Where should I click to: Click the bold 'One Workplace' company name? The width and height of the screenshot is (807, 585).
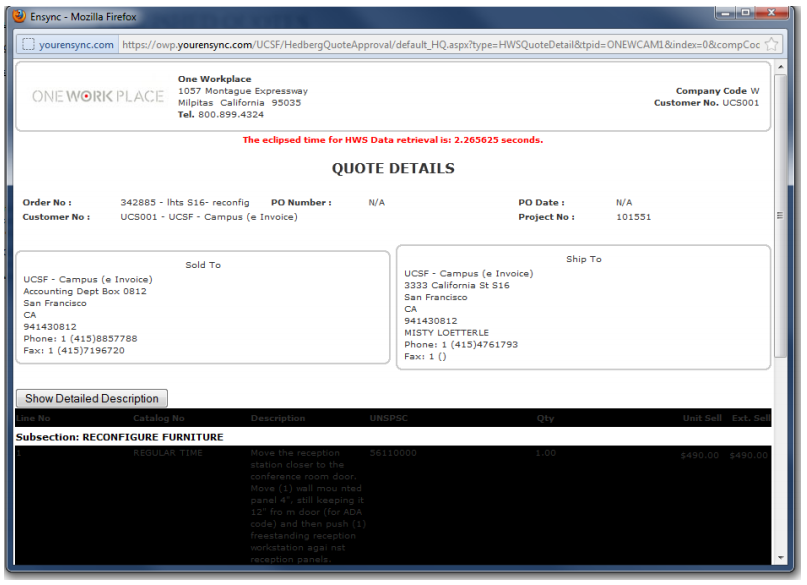(215, 79)
